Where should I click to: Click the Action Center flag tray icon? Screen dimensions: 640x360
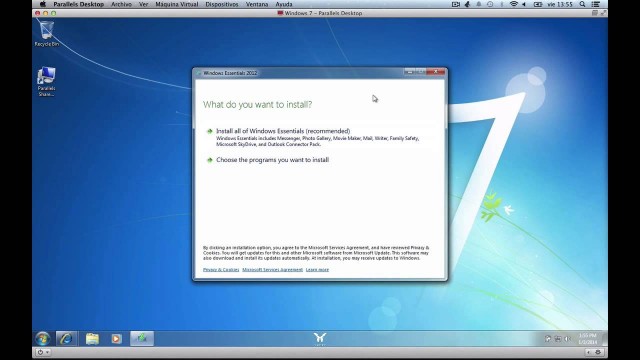click(548, 338)
